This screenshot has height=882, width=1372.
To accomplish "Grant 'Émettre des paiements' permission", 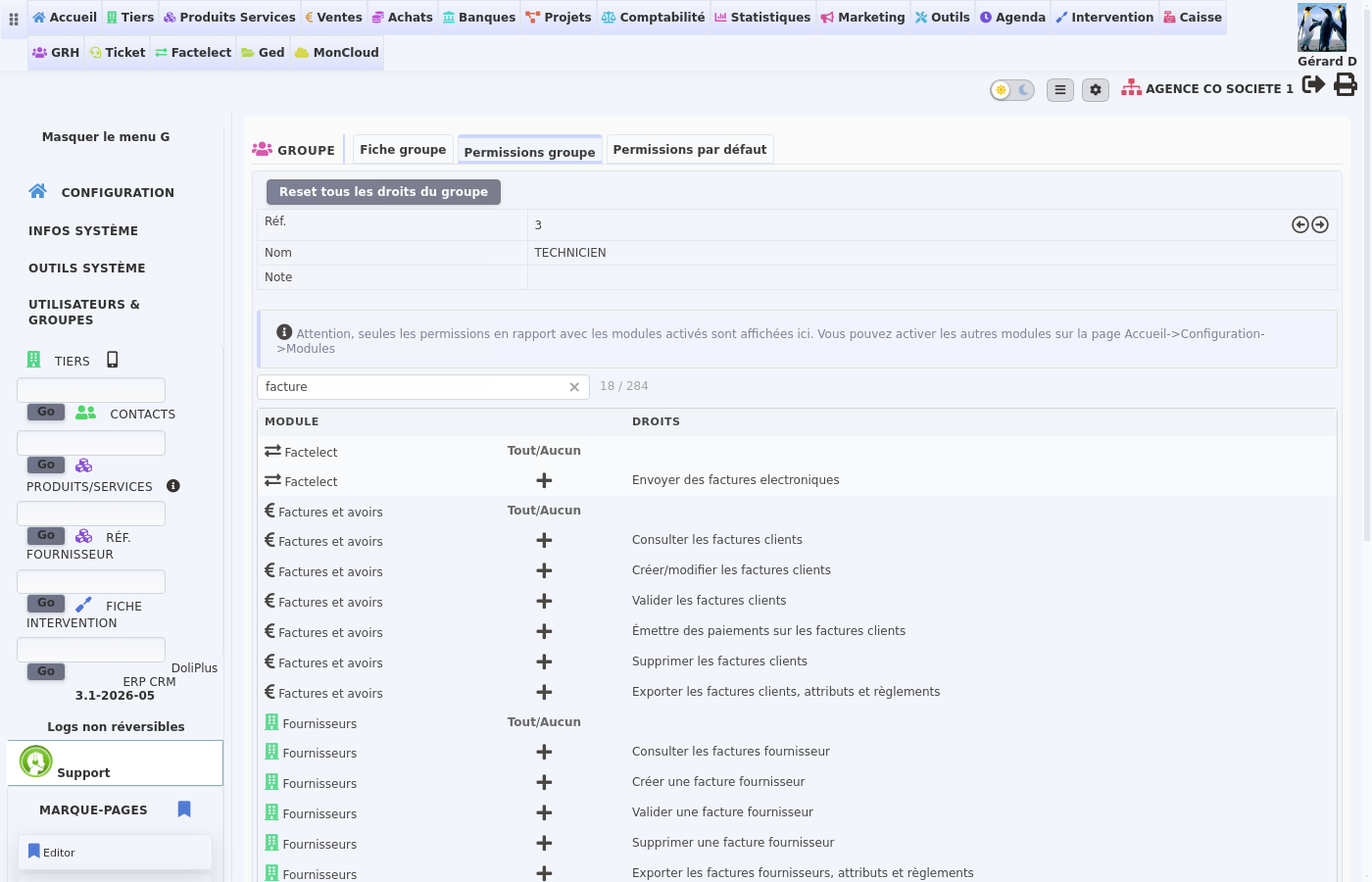I will (x=544, y=631).
